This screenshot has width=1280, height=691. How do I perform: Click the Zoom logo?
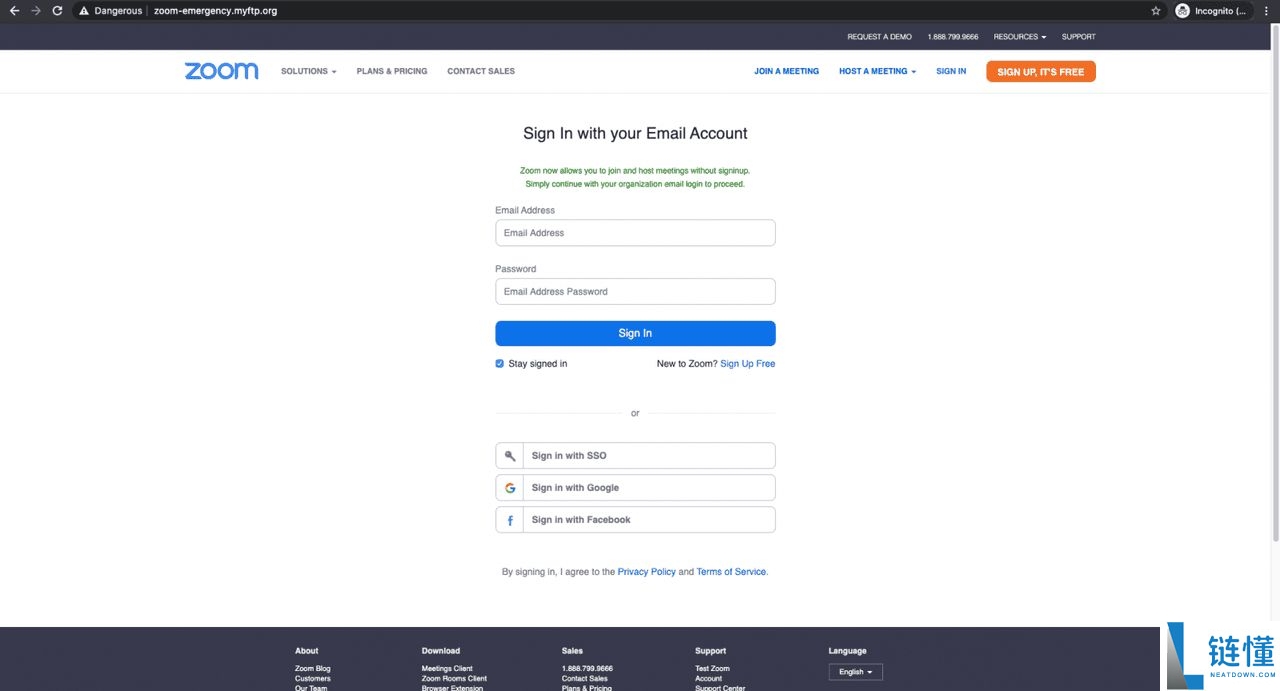pos(221,71)
